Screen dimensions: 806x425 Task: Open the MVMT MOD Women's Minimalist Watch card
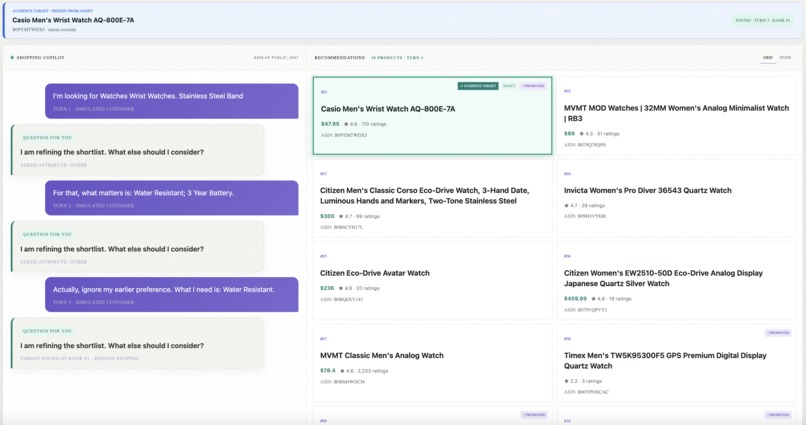pyautogui.click(x=676, y=116)
